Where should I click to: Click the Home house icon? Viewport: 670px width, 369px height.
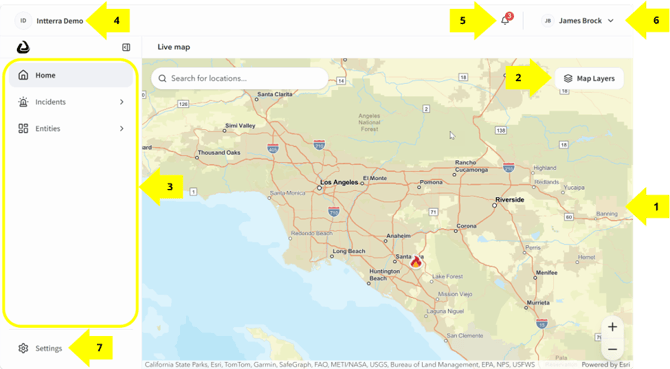[23, 75]
